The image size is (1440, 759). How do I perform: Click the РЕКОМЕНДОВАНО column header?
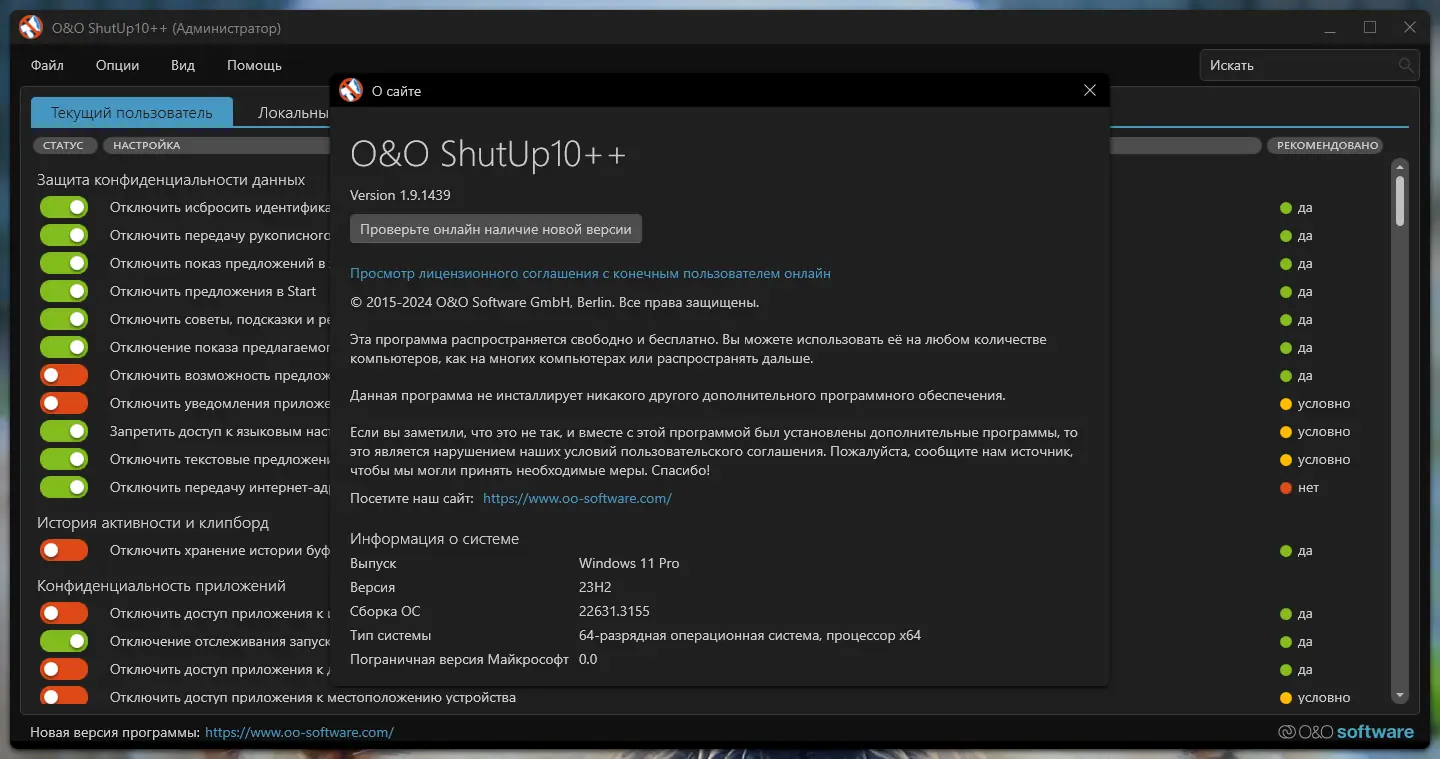[1327, 145]
